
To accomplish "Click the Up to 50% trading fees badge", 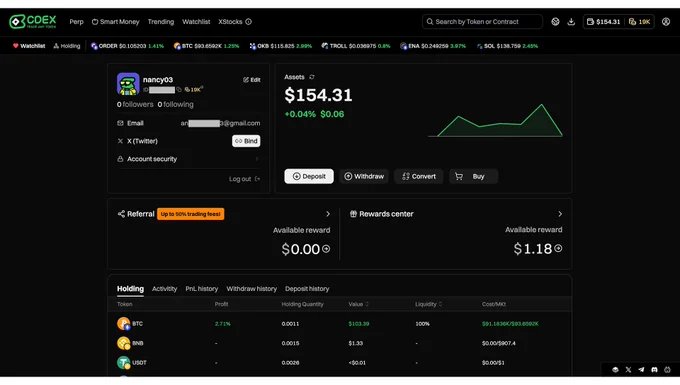I will 190,214.
